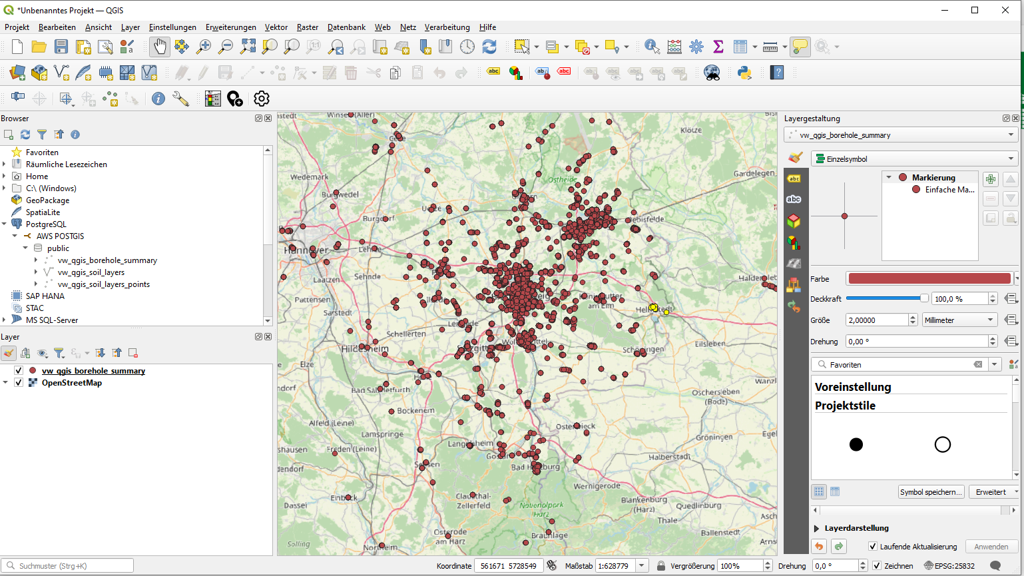1024x576 pixels.
Task: Disable Laufende Aktualisierung checkbox
Action: click(873, 547)
